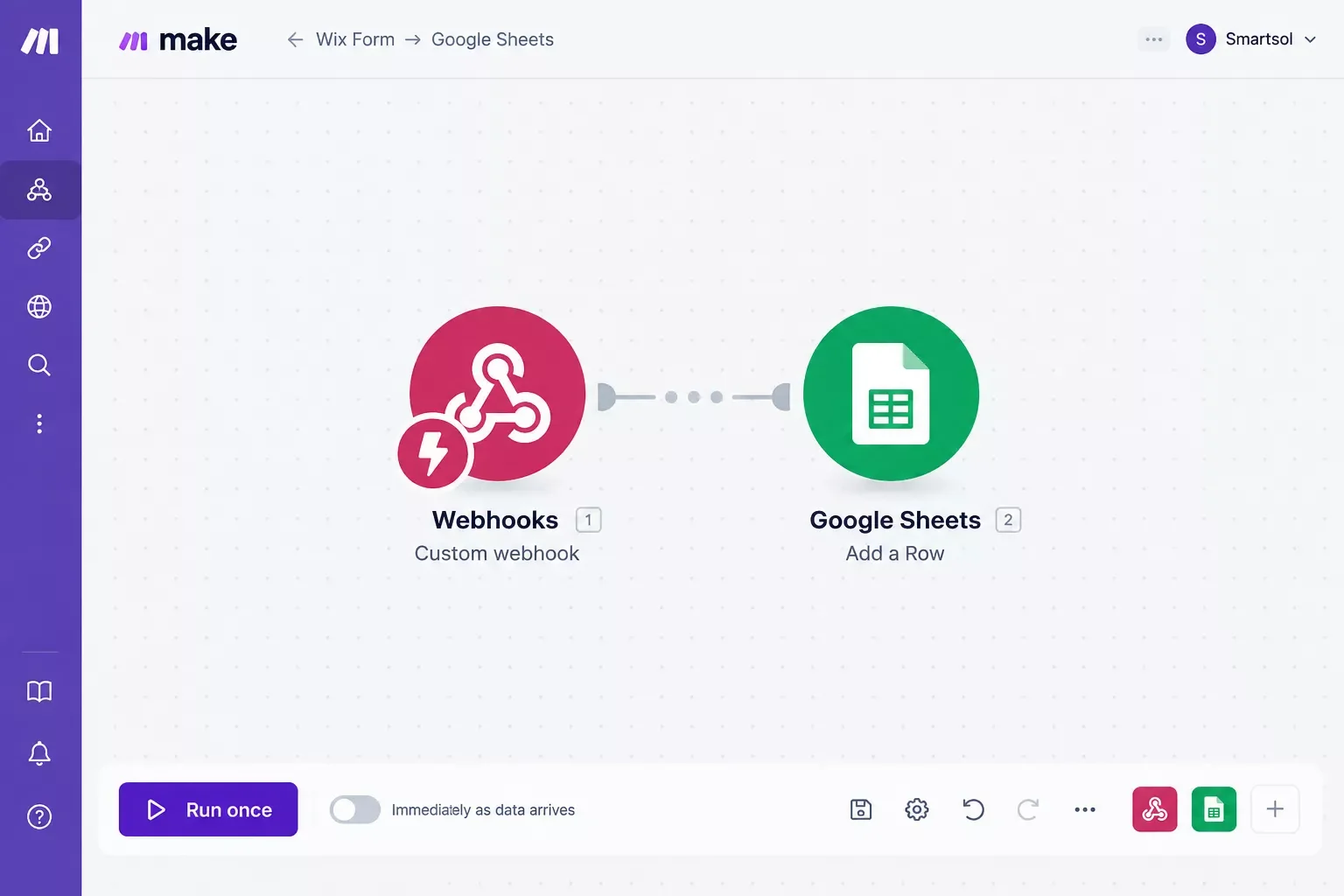1344x896 pixels.
Task: Click the Add a Row subtitle
Action: pyautogui.click(x=895, y=553)
